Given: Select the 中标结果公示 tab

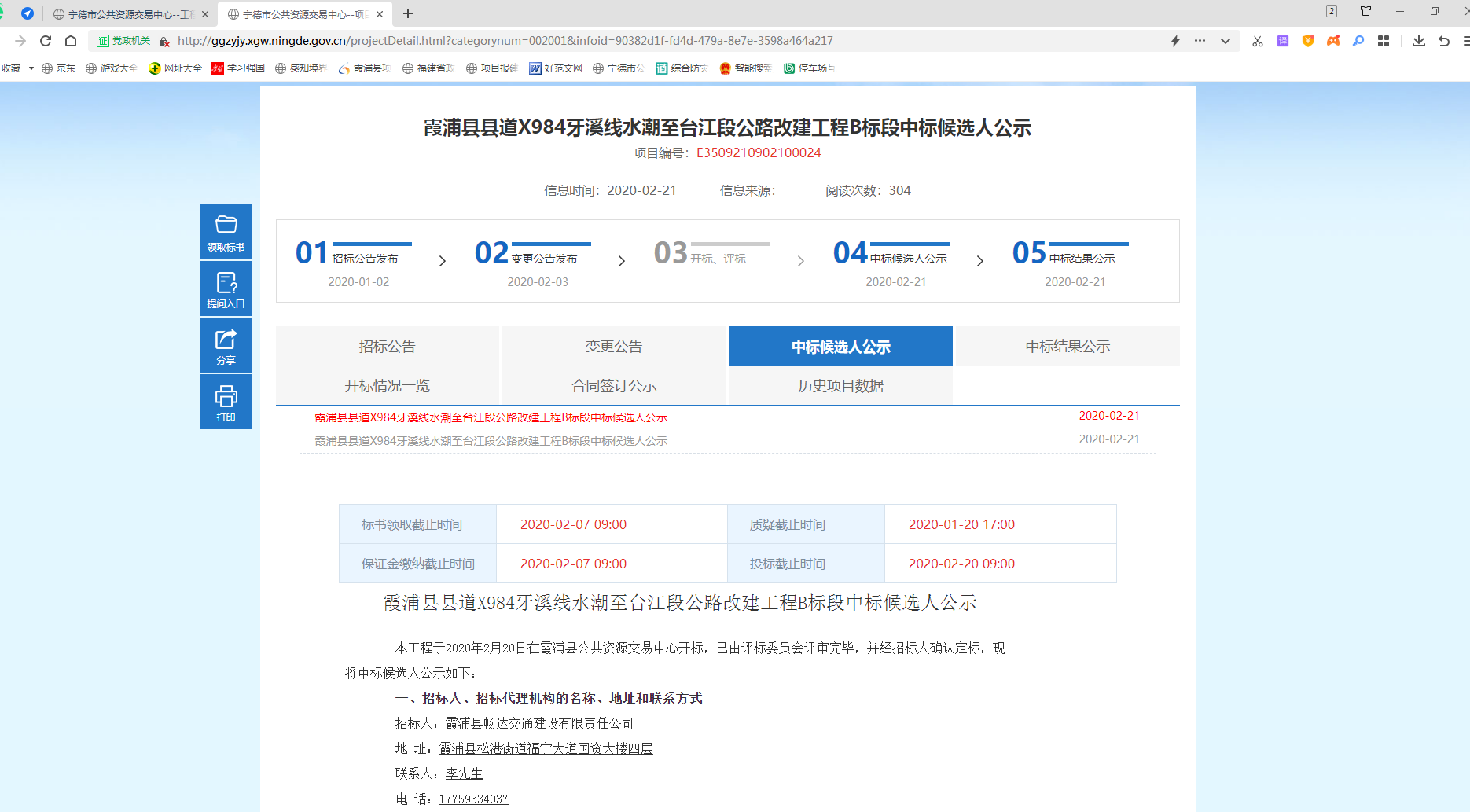Looking at the screenshot, I should (1067, 347).
